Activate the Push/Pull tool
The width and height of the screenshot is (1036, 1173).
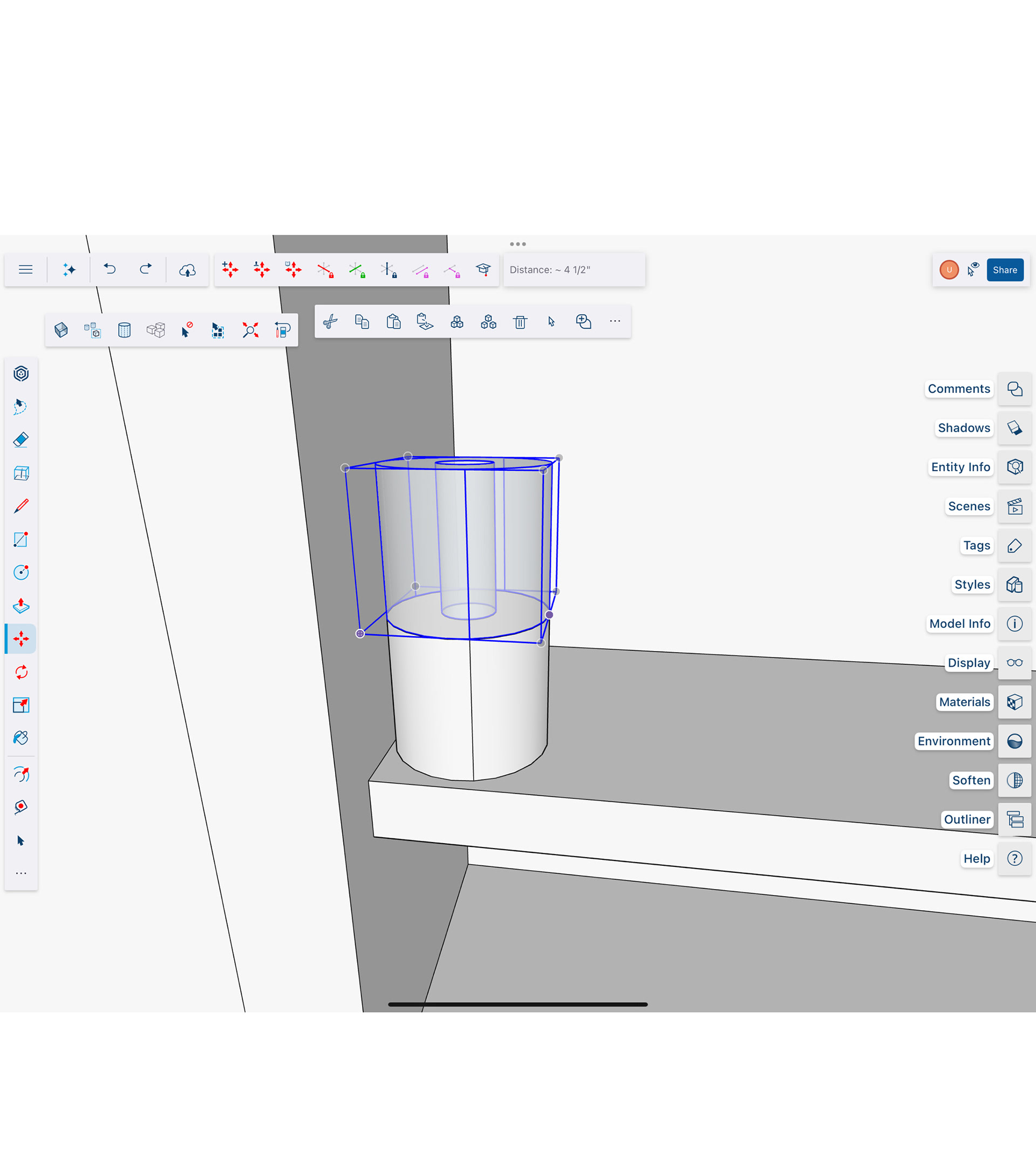(x=21, y=606)
